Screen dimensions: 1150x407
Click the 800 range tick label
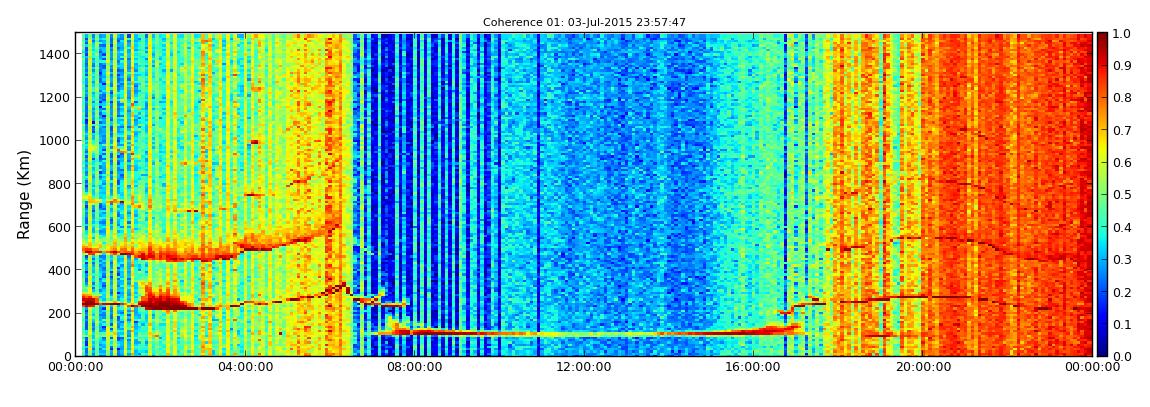click(59, 184)
